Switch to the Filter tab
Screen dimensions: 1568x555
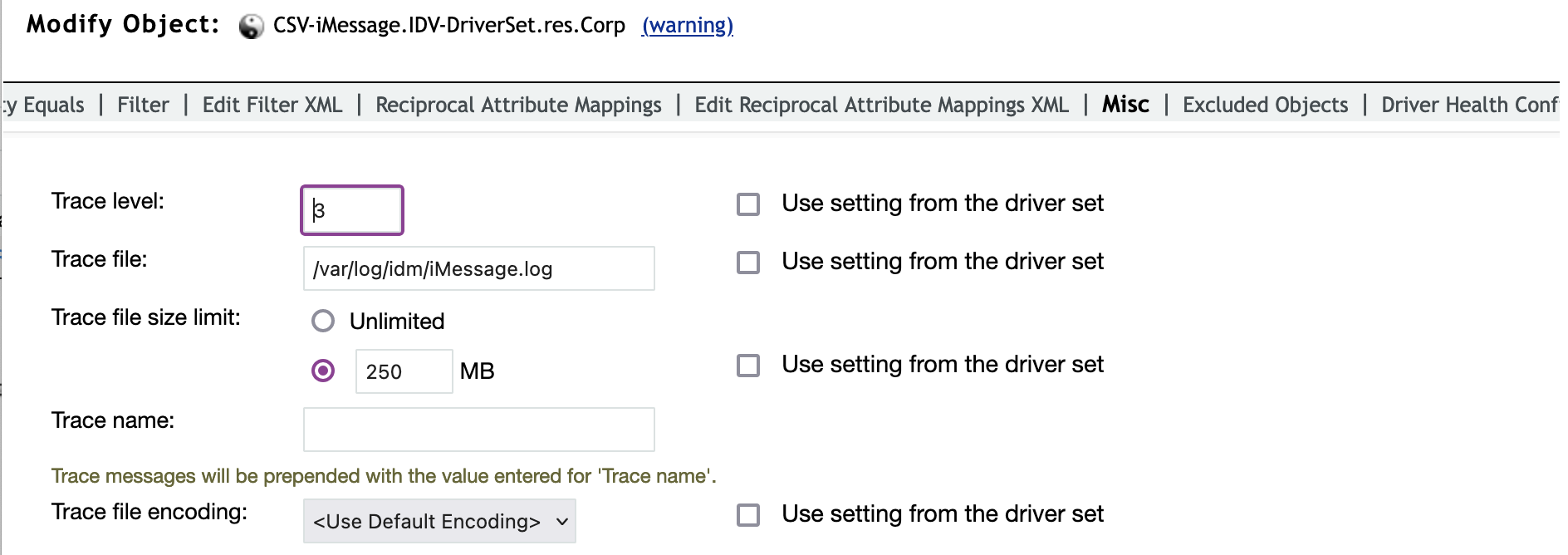143,105
